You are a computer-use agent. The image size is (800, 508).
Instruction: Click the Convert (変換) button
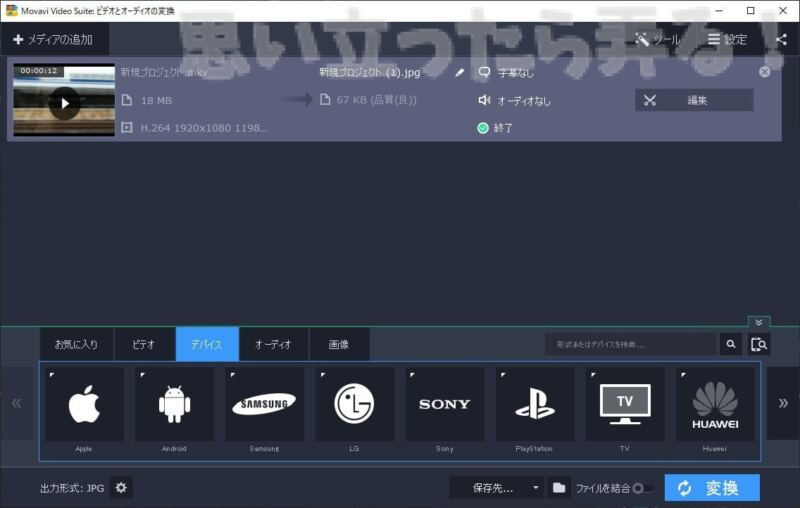tap(712, 488)
